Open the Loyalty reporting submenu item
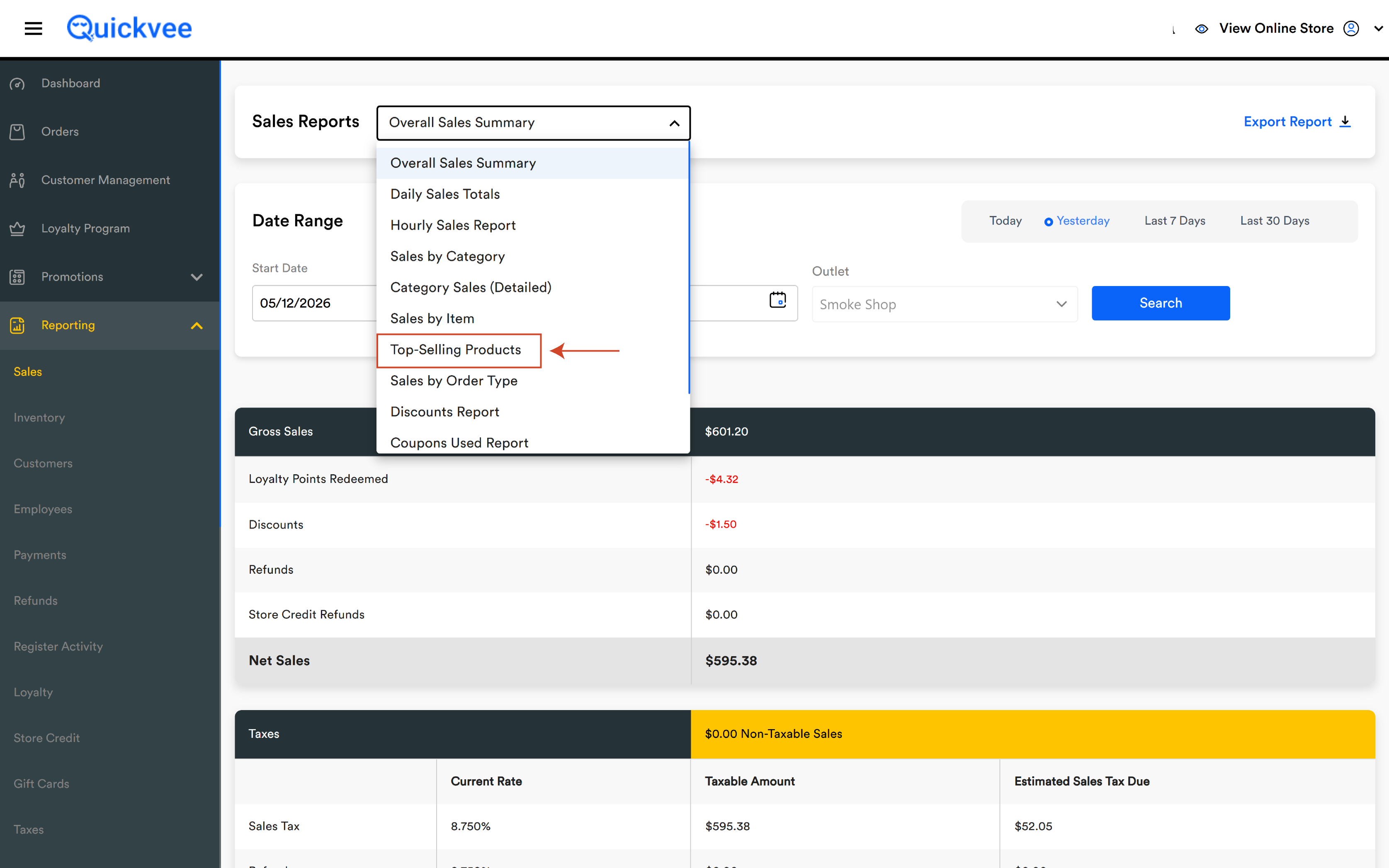 tap(33, 692)
